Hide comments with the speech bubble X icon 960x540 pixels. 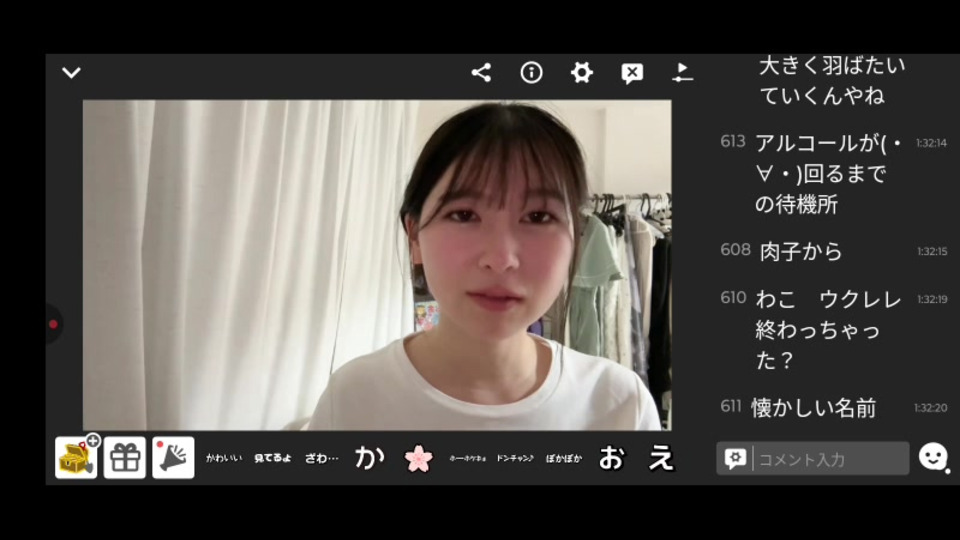coord(632,73)
